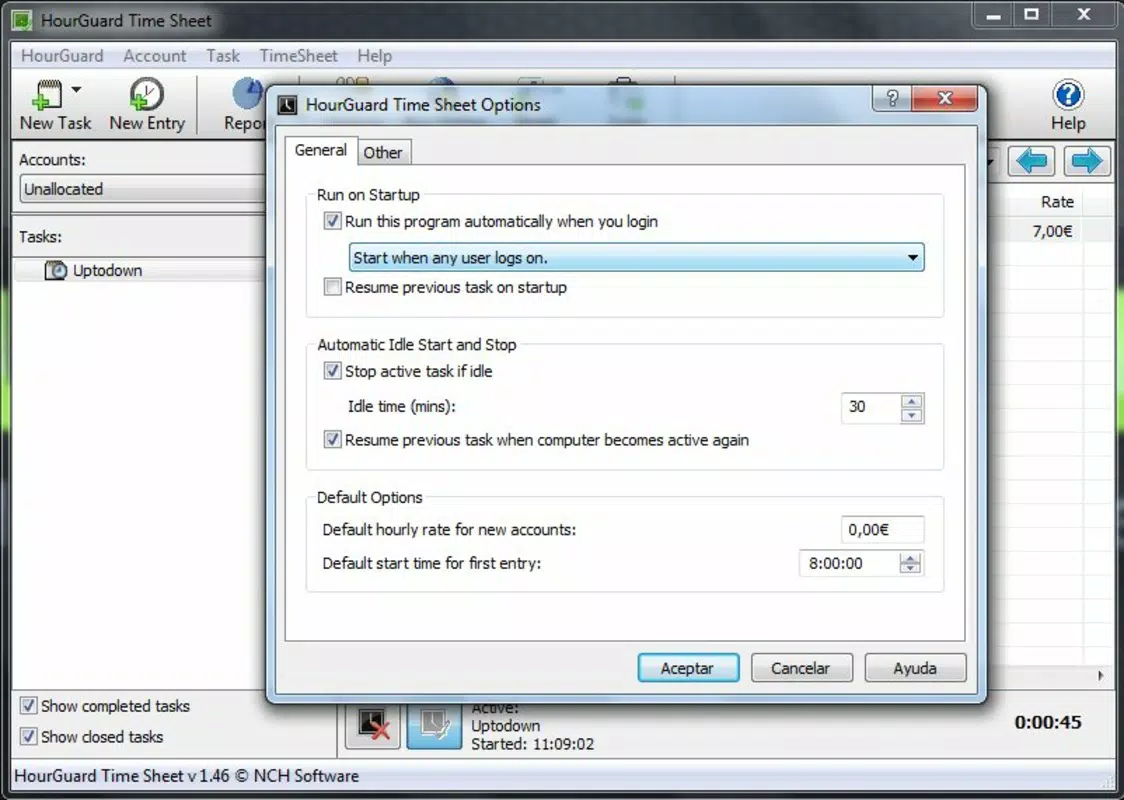
Task: Open the Task menu
Action: click(x=223, y=55)
